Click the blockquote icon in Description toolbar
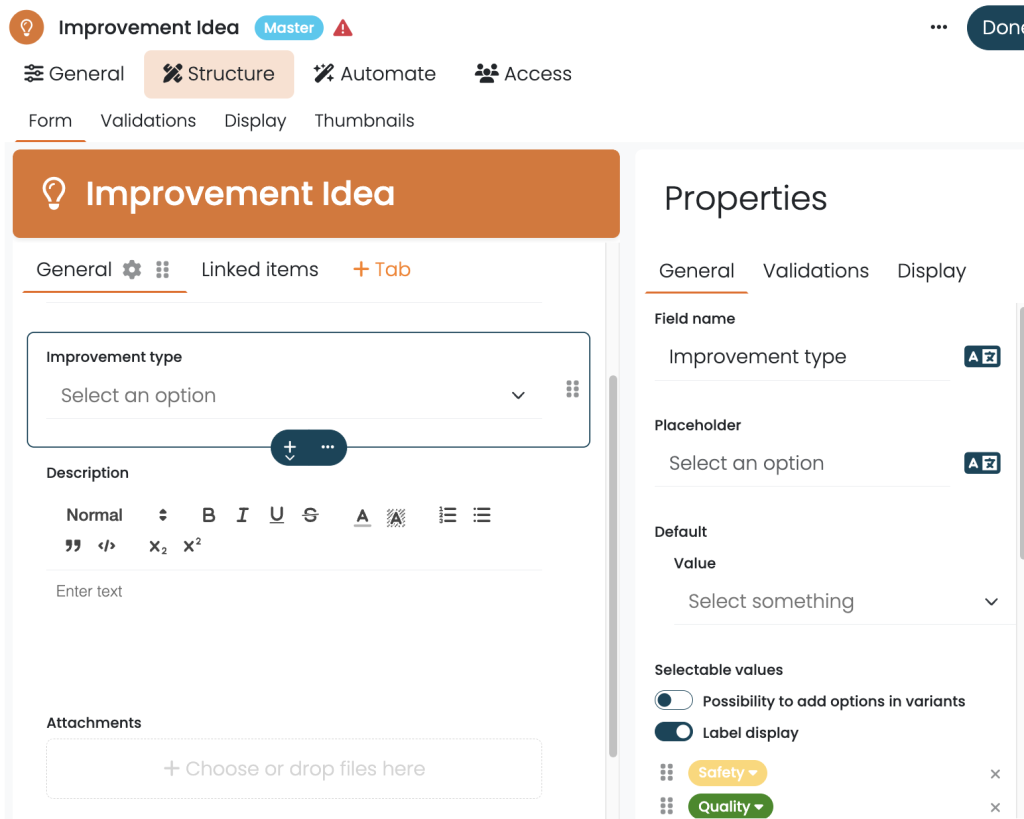The height and width of the screenshot is (819, 1024). (73, 546)
